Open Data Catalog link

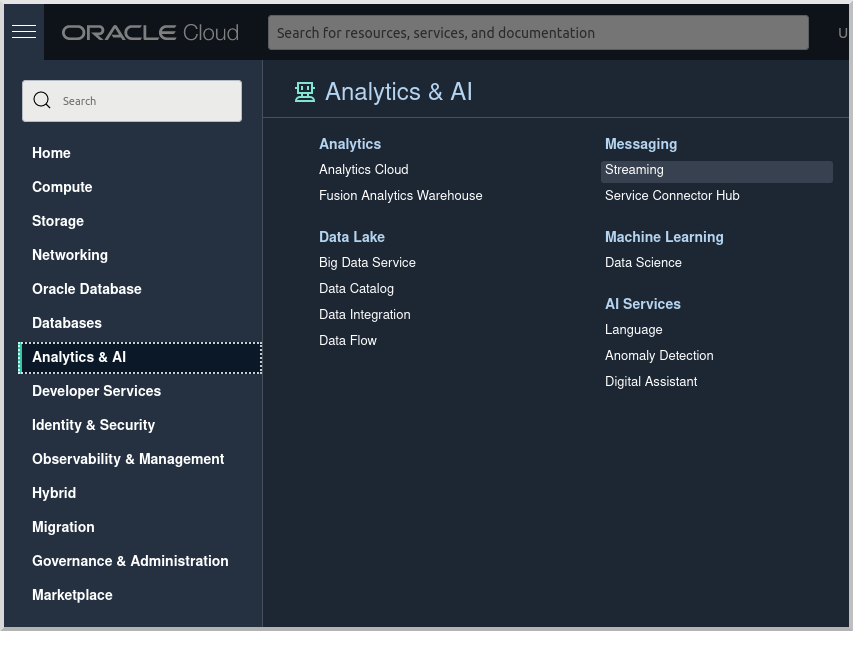[356, 289]
